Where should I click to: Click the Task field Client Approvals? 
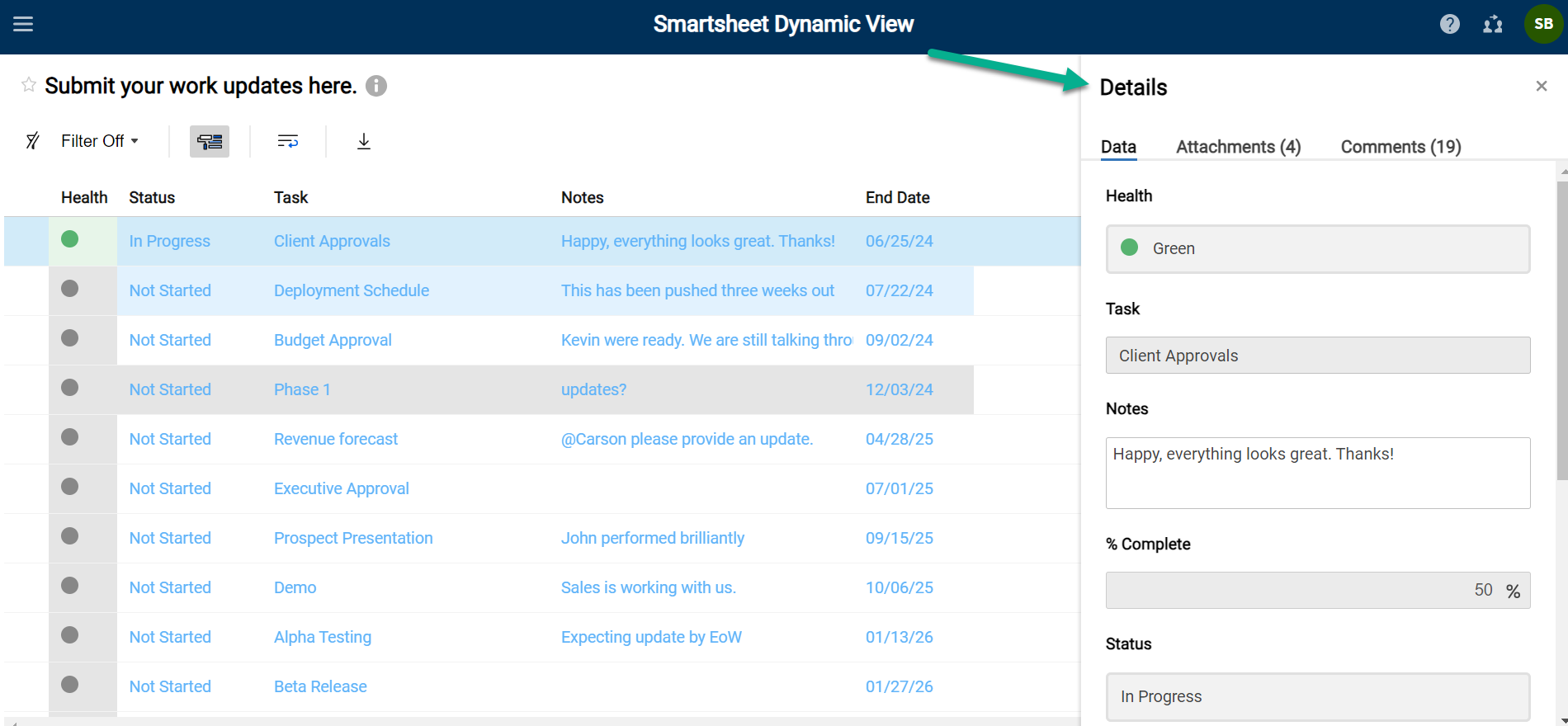pyautogui.click(x=1318, y=356)
